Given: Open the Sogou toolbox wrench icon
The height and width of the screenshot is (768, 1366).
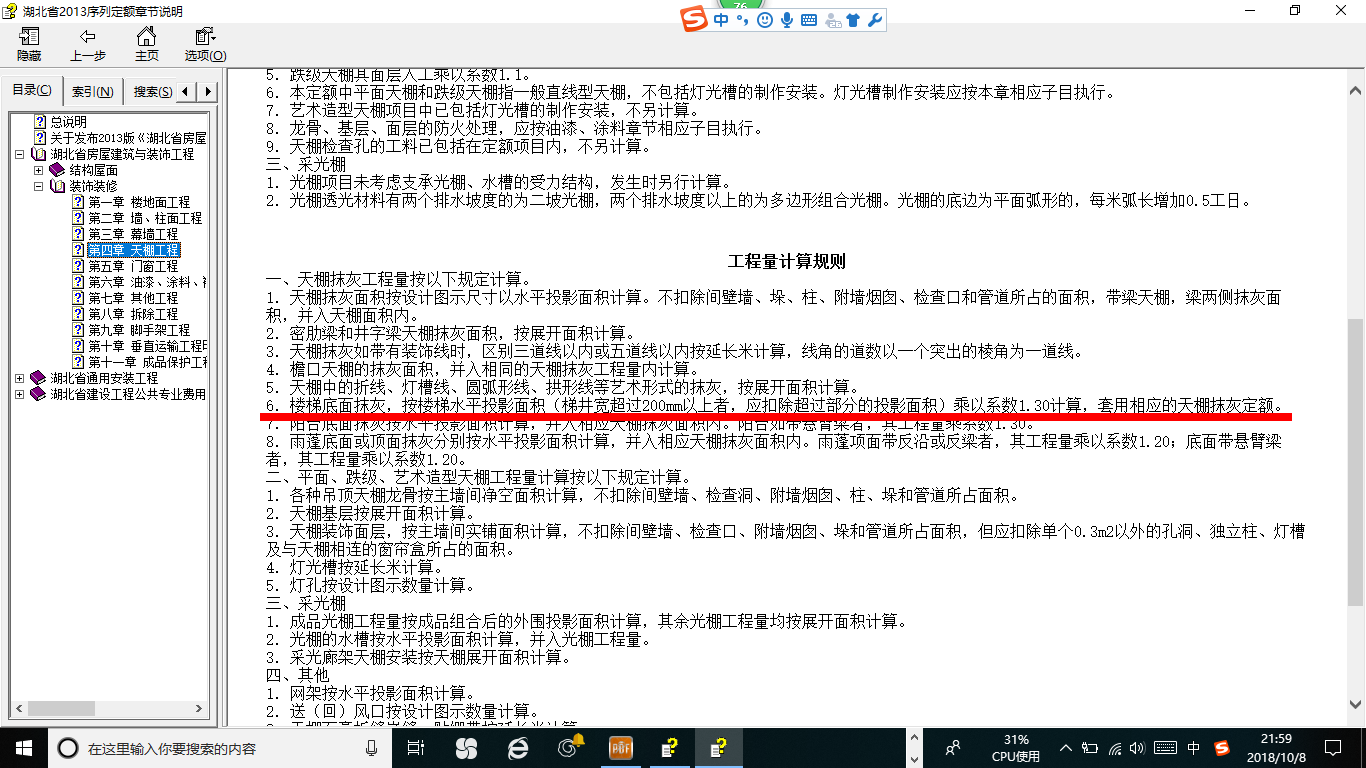Looking at the screenshot, I should click(874, 20).
